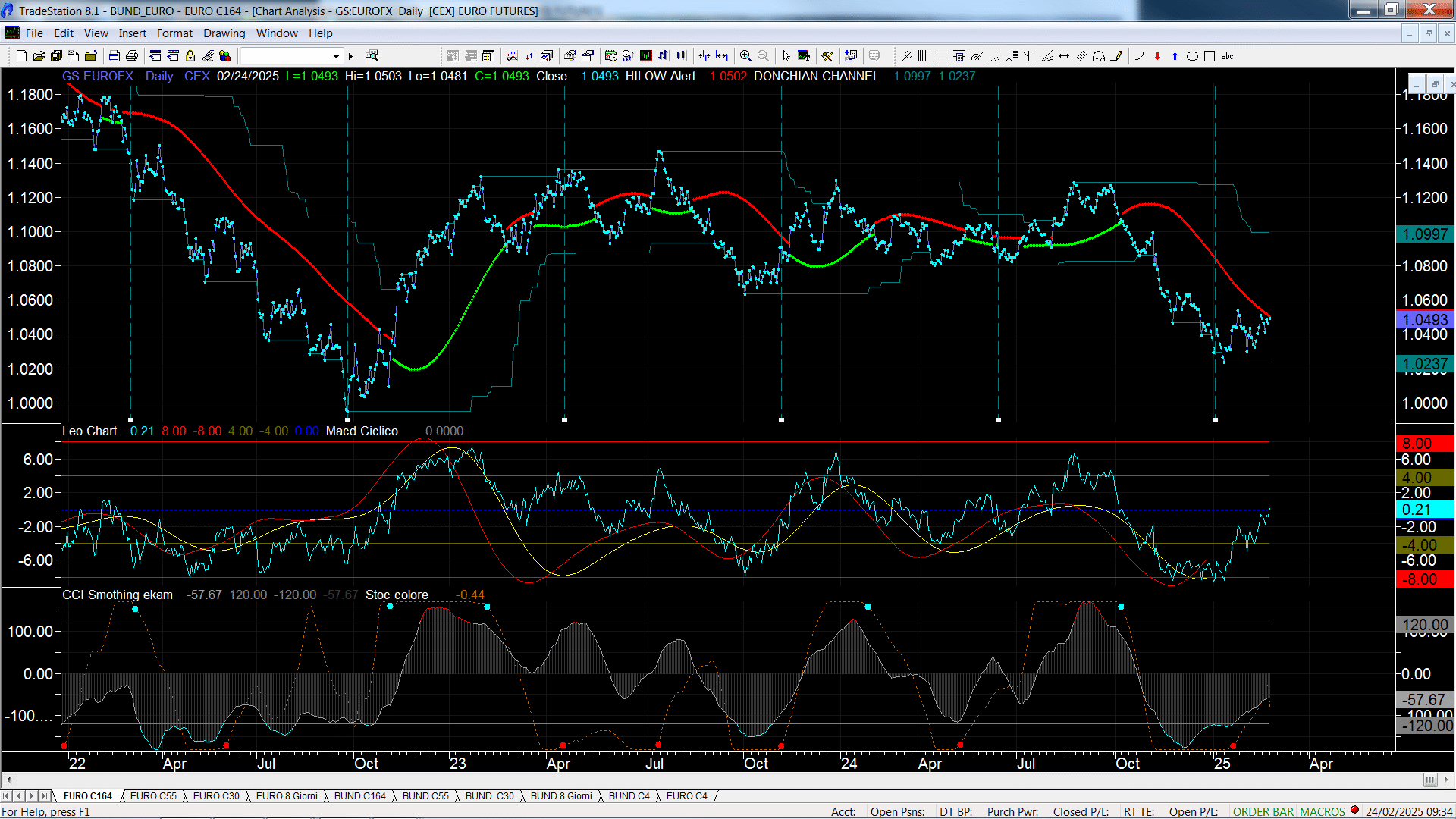Switch to the BUND C164 tab

[x=360, y=795]
